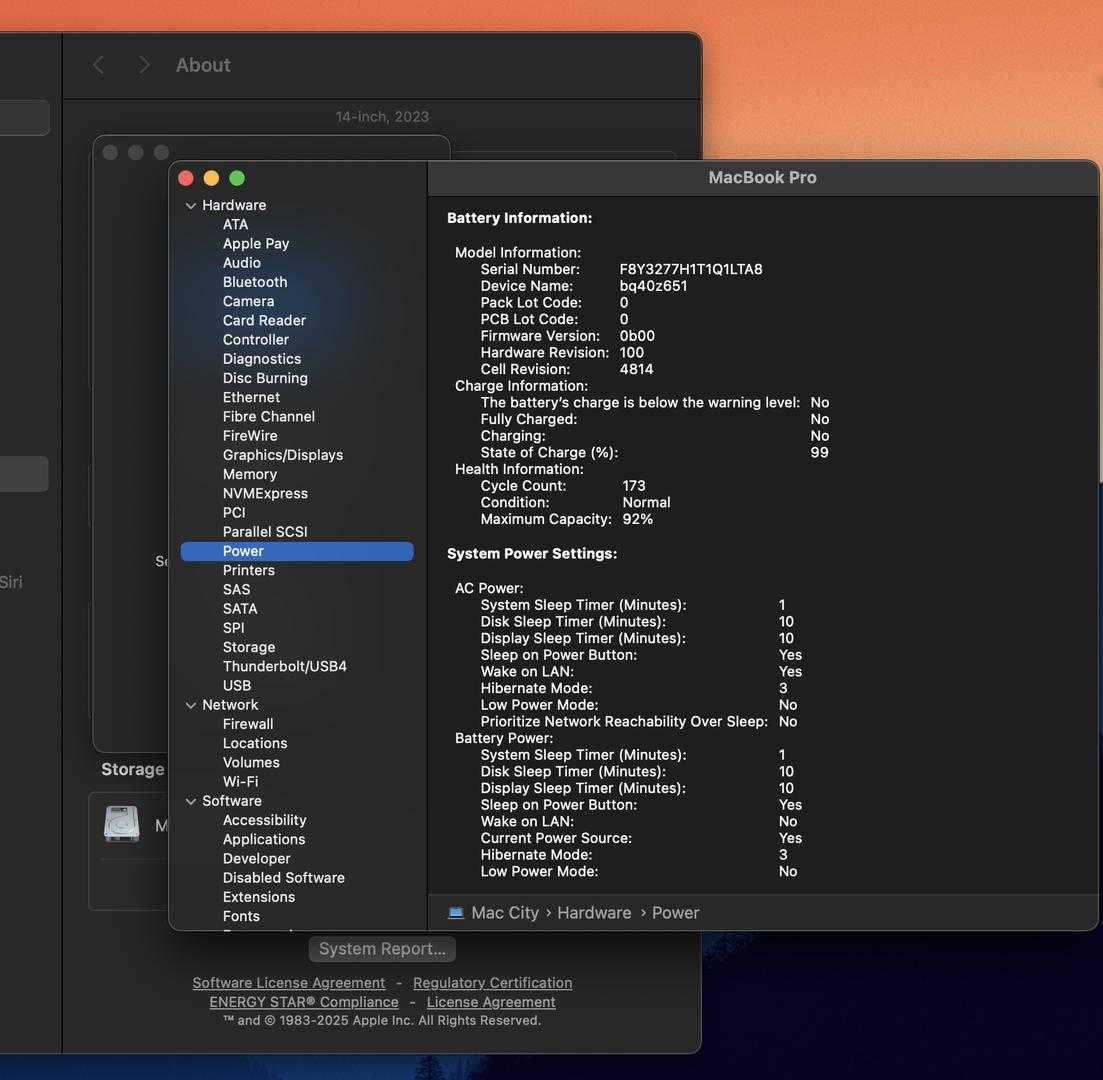This screenshot has width=1103, height=1080.
Task: Select Firewall under Network
Action: pos(248,724)
